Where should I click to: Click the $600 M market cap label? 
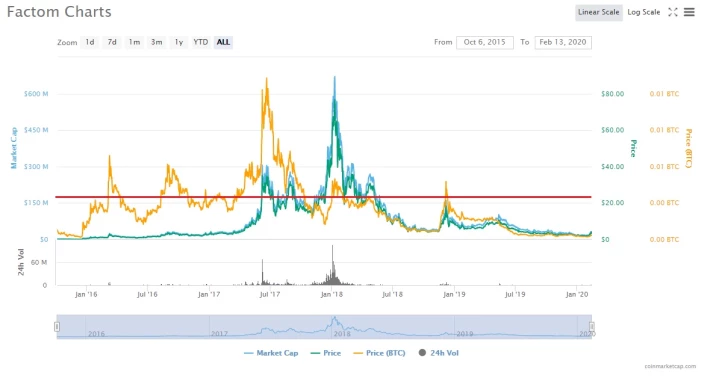coord(36,94)
